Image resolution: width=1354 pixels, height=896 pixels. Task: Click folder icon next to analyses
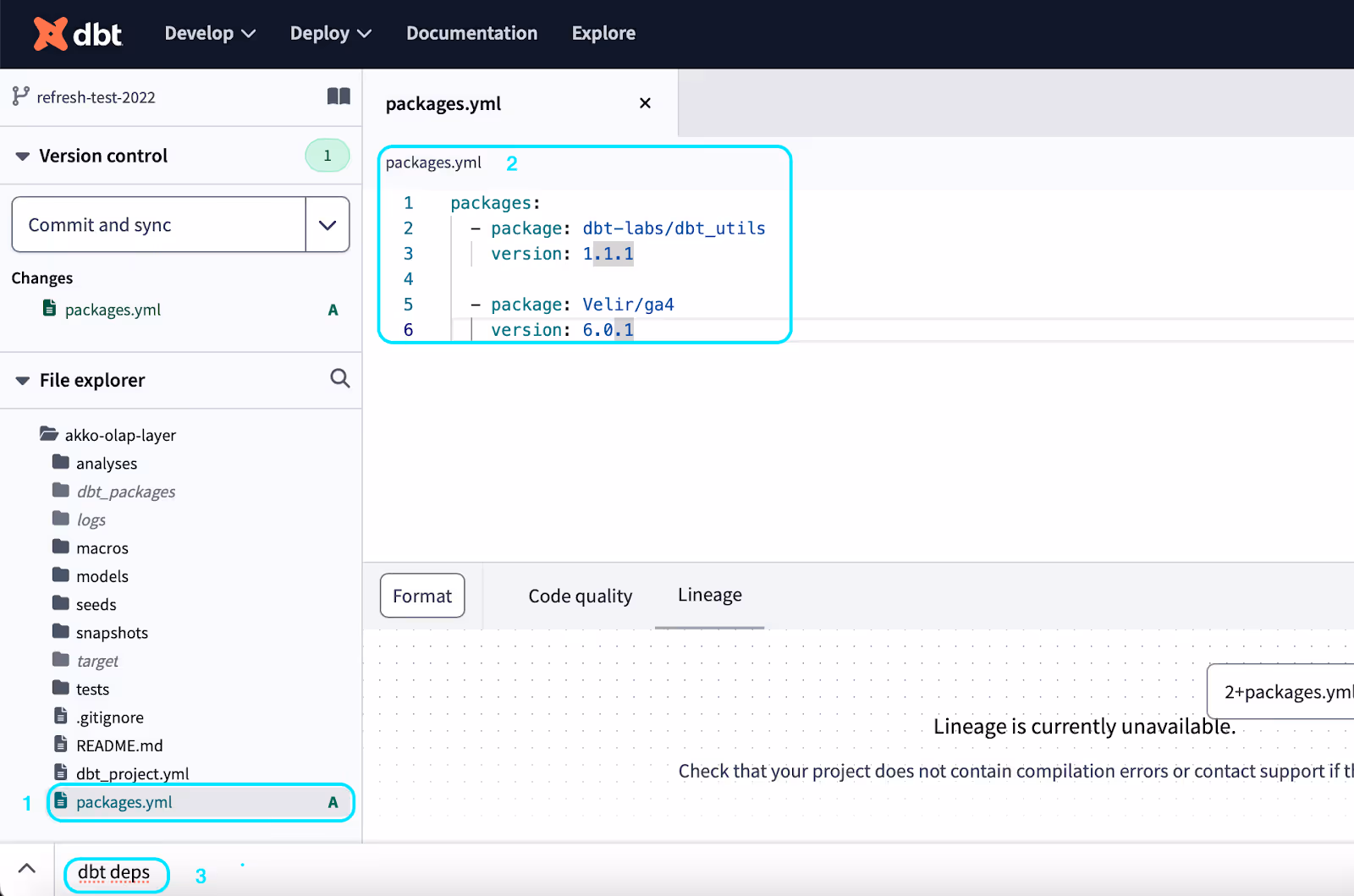61,461
